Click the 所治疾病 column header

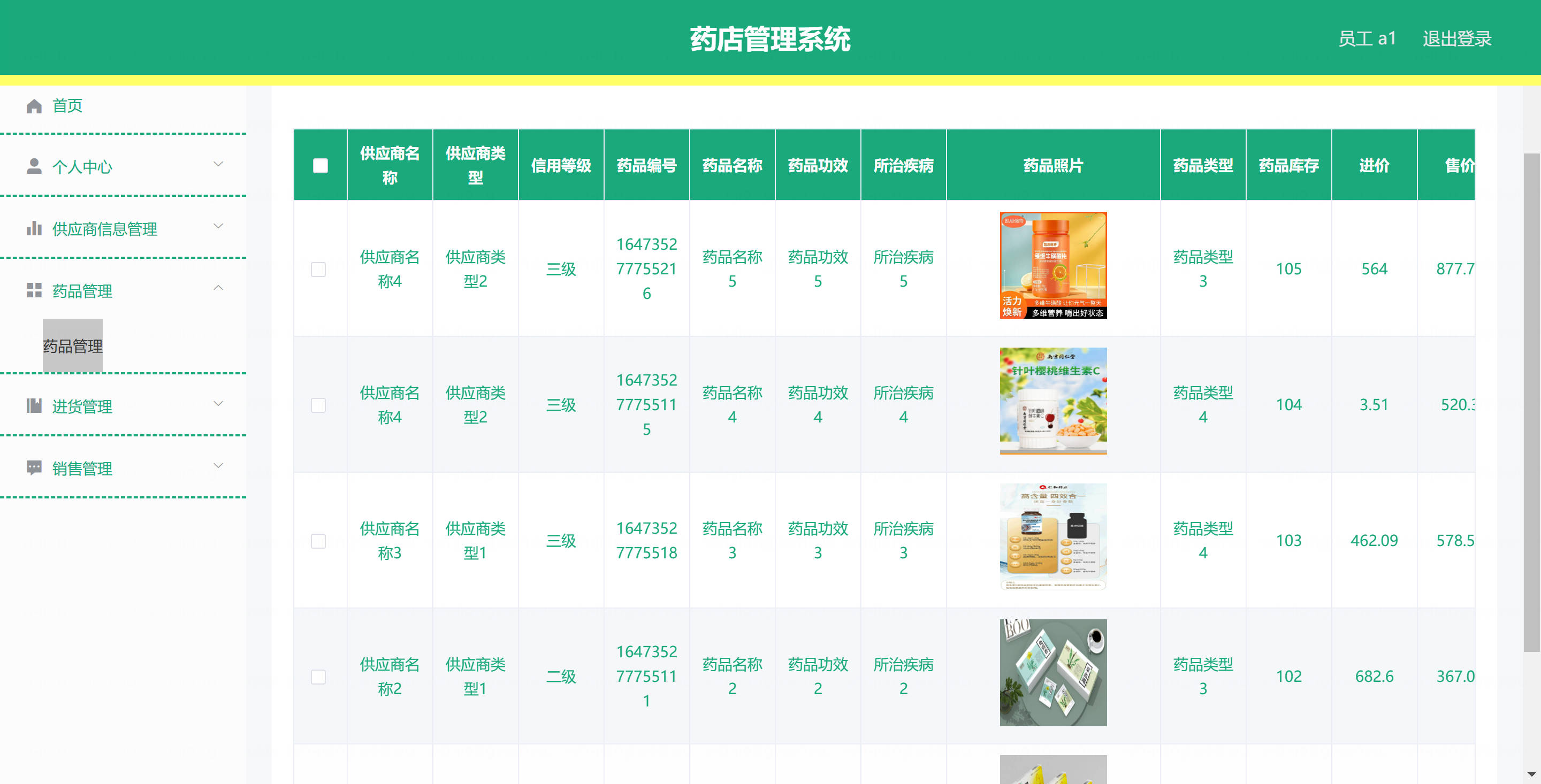click(903, 166)
